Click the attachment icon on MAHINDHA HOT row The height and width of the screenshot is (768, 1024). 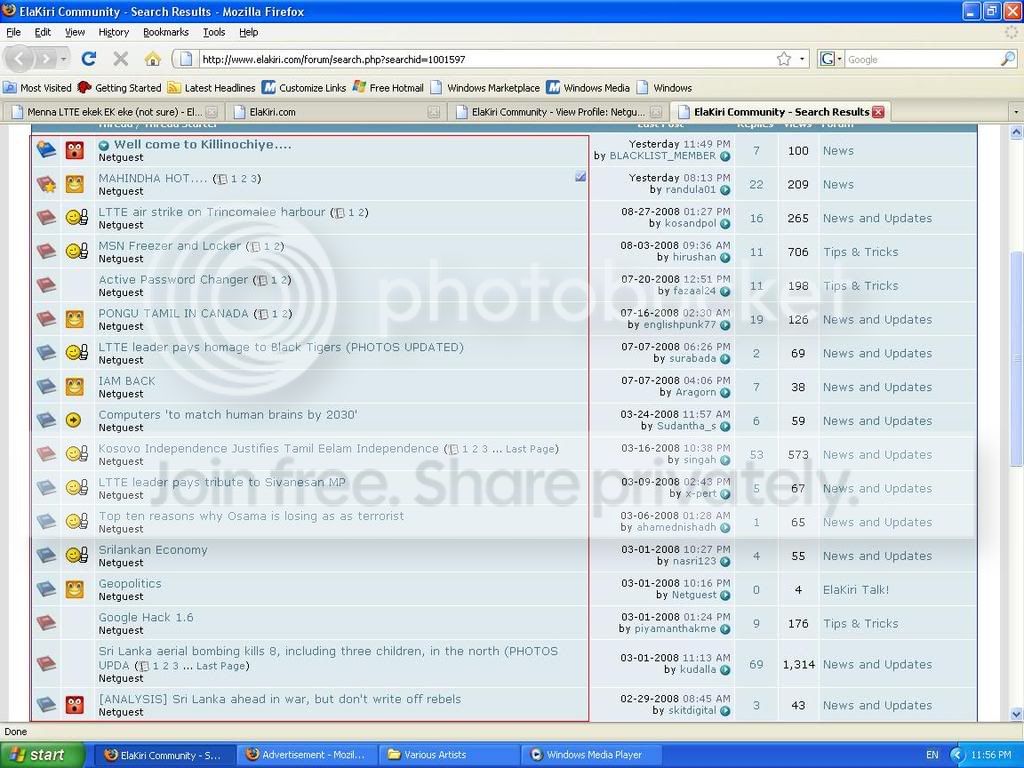580,176
